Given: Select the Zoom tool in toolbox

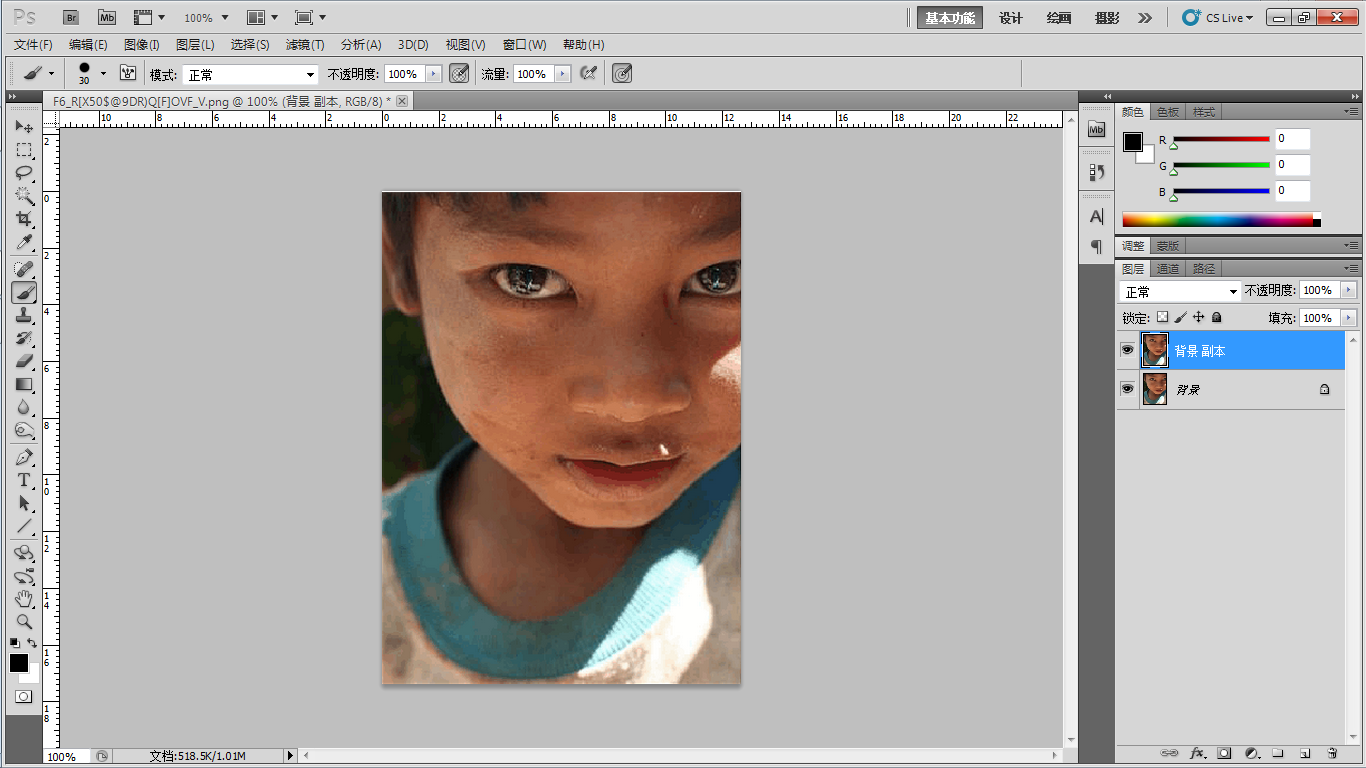Looking at the screenshot, I should tap(24, 621).
